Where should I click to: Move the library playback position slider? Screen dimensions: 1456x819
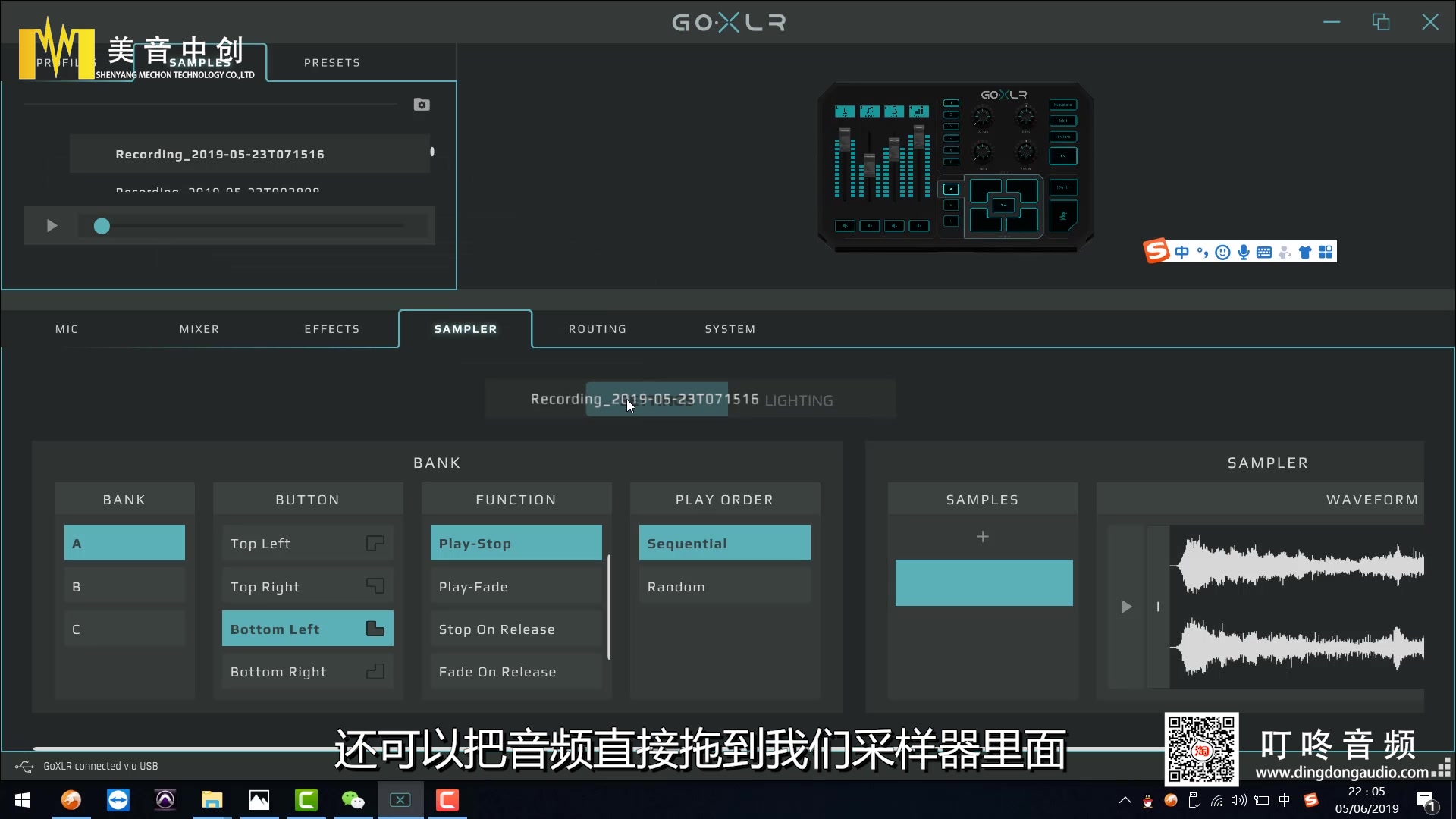click(x=102, y=226)
